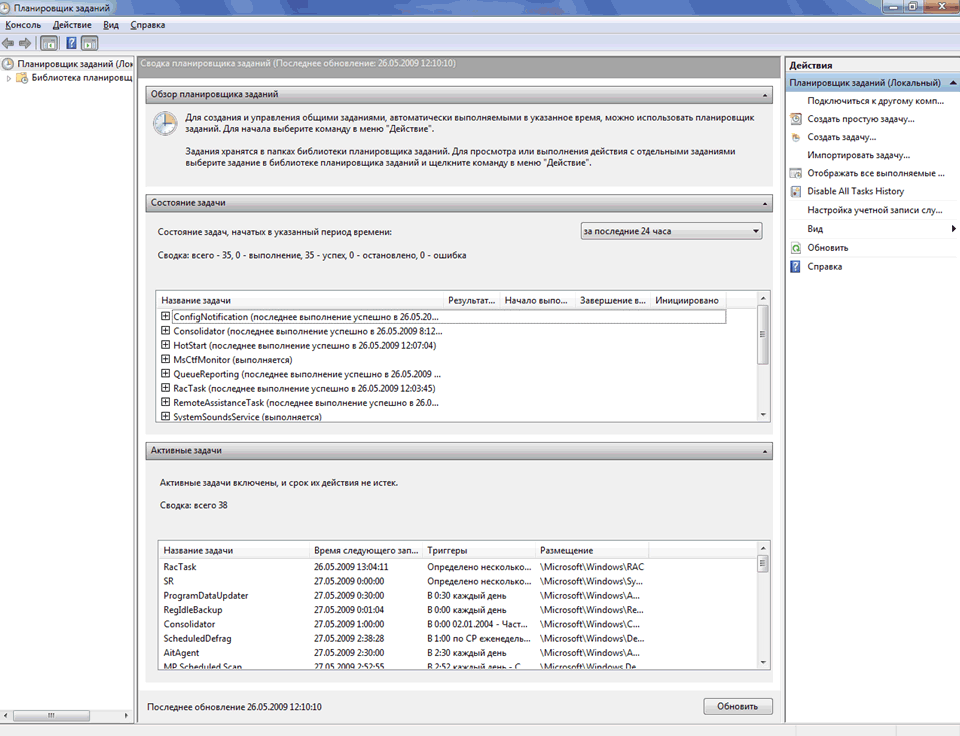Click the Disable All Tasks History icon
Screen dimensions: 960x736
click(796, 191)
